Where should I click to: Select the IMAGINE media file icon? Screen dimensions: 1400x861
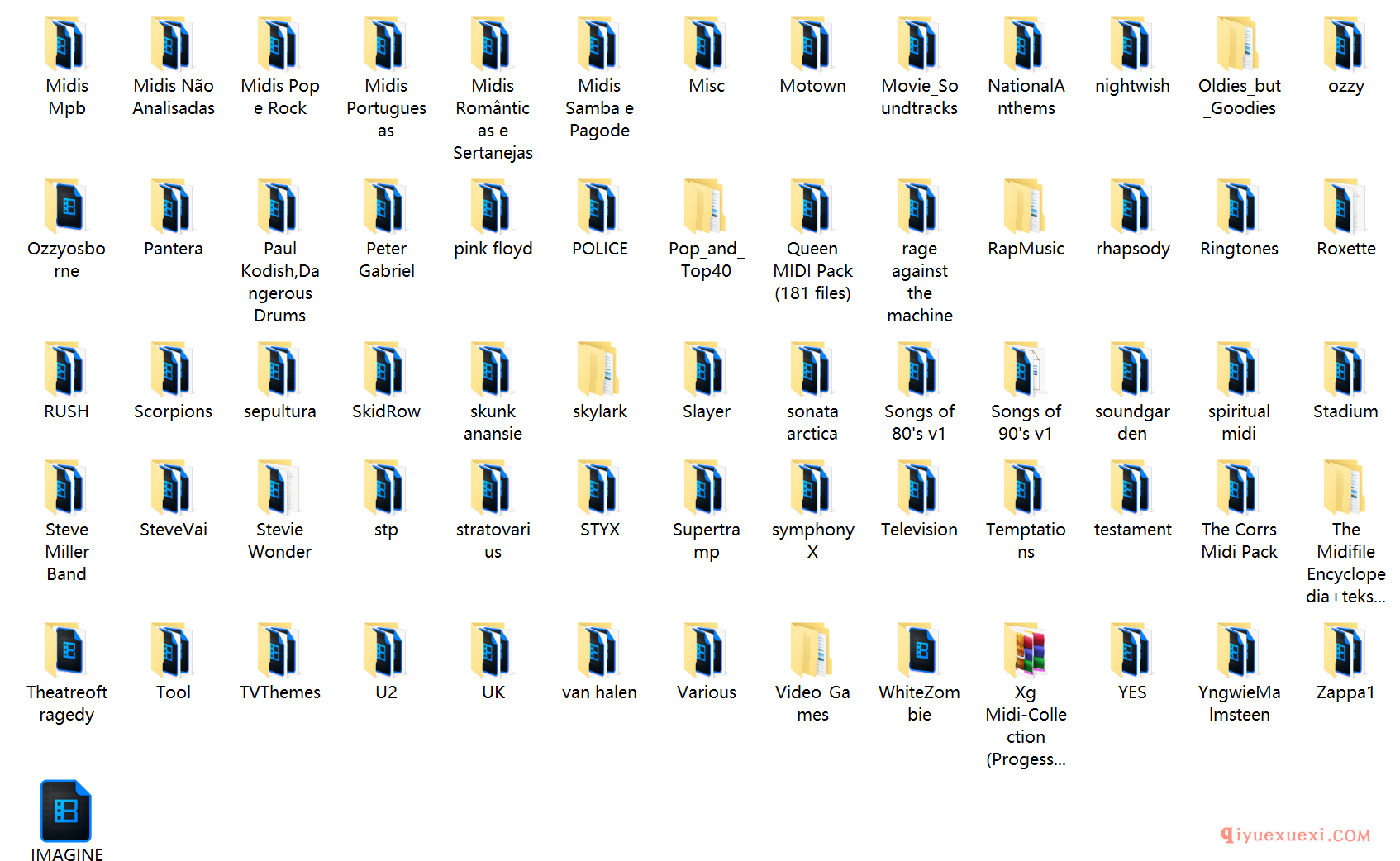click(x=66, y=811)
